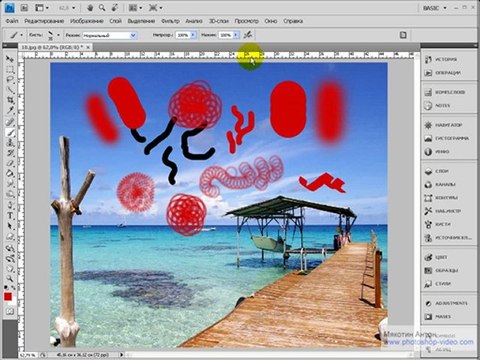Toggle Brushes panel button in options bar
The height and width of the screenshot is (360, 480).
tap(403, 35)
